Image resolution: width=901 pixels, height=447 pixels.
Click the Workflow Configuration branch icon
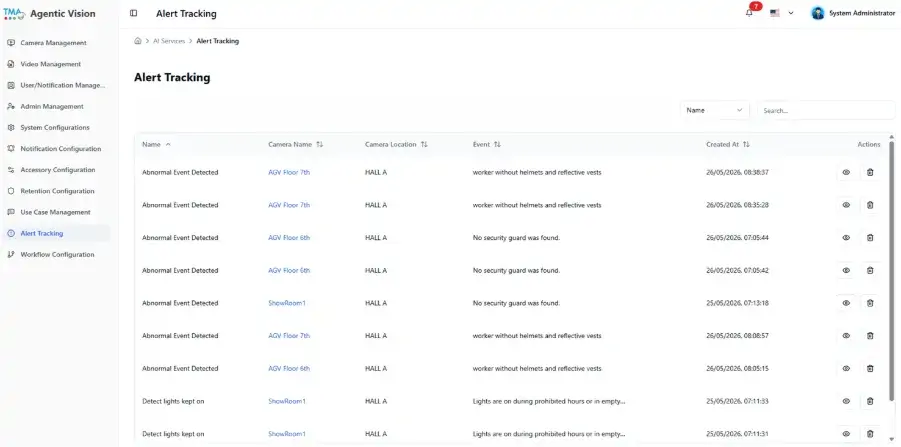click(x=10, y=255)
